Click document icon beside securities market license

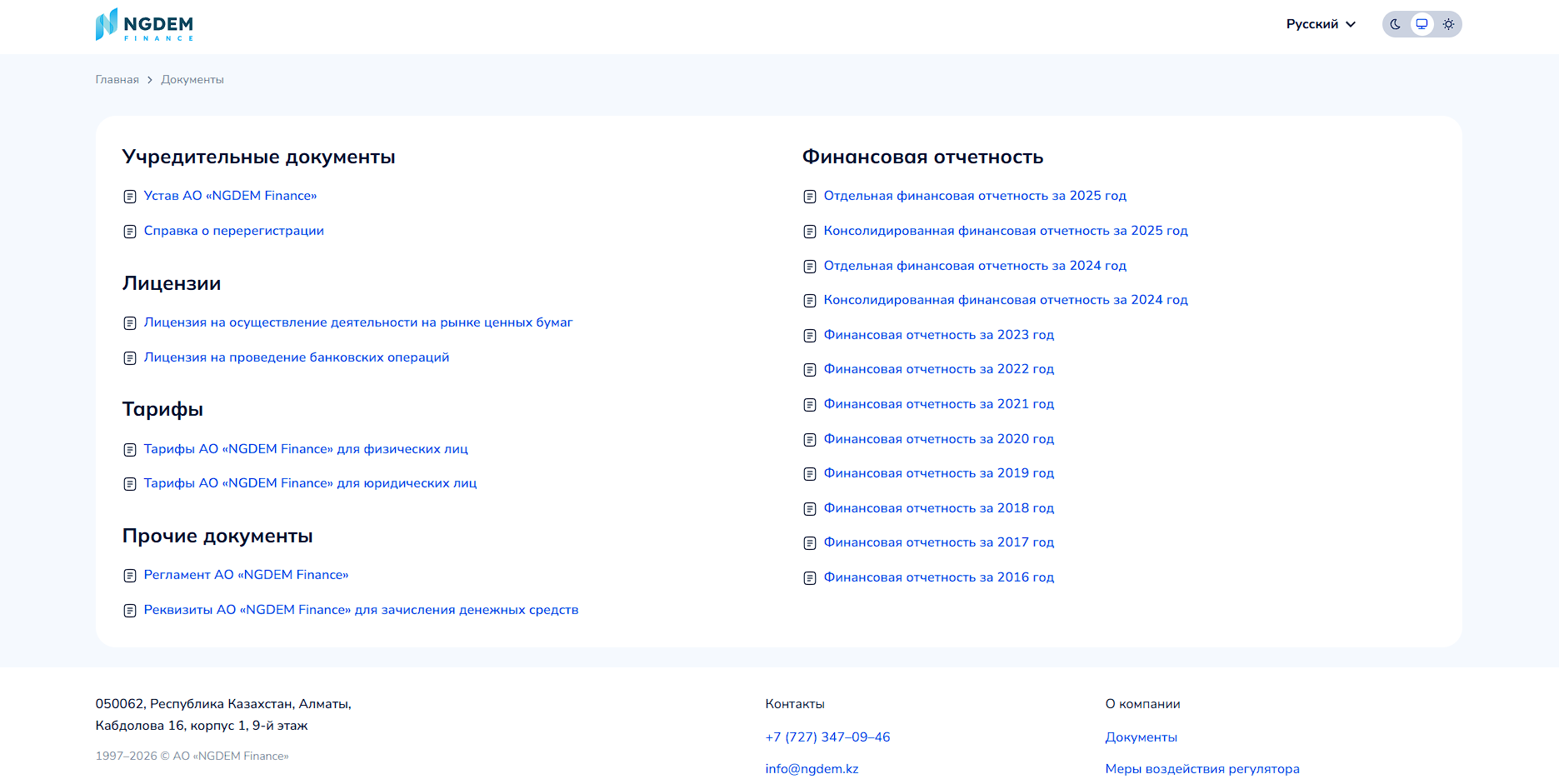coord(130,323)
